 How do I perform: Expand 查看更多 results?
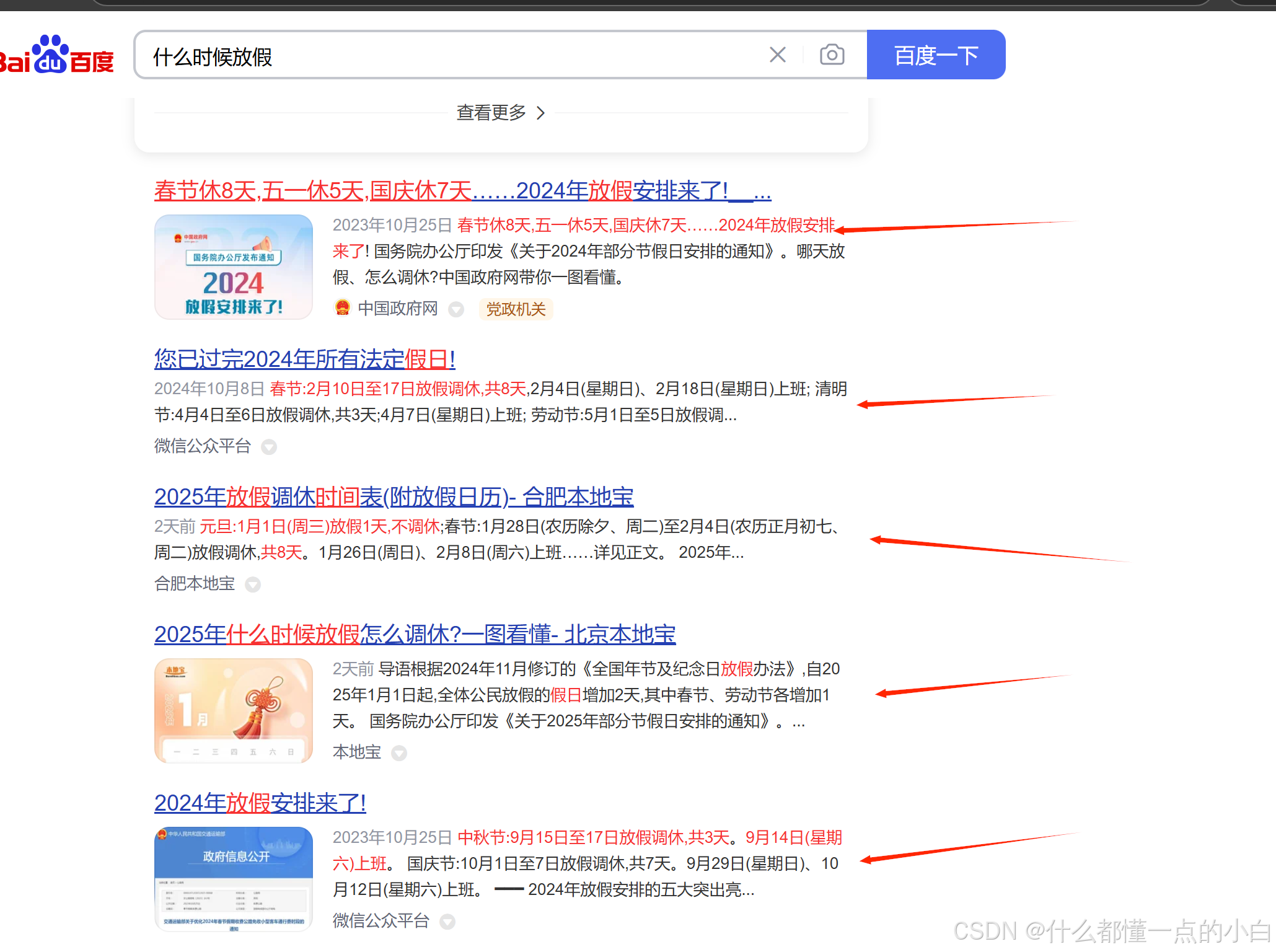(501, 113)
